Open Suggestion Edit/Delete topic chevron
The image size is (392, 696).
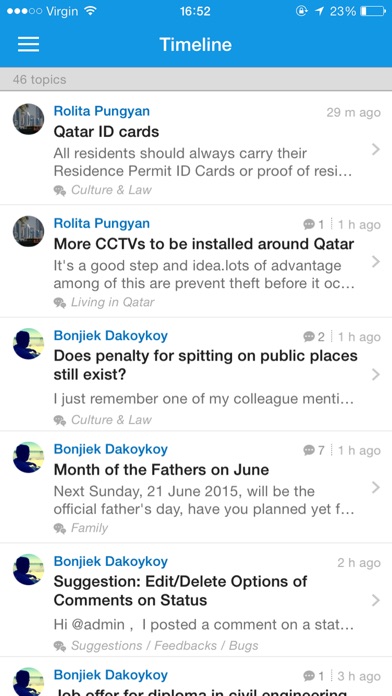(376, 601)
